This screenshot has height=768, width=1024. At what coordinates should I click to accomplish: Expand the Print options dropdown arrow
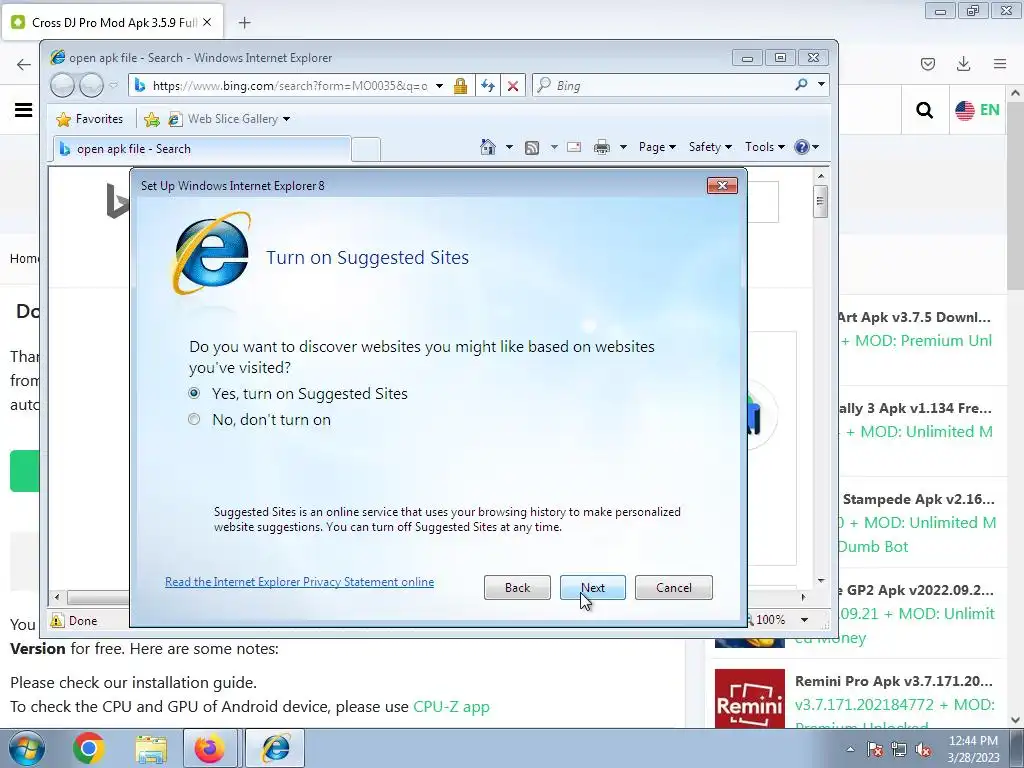[x=623, y=147]
